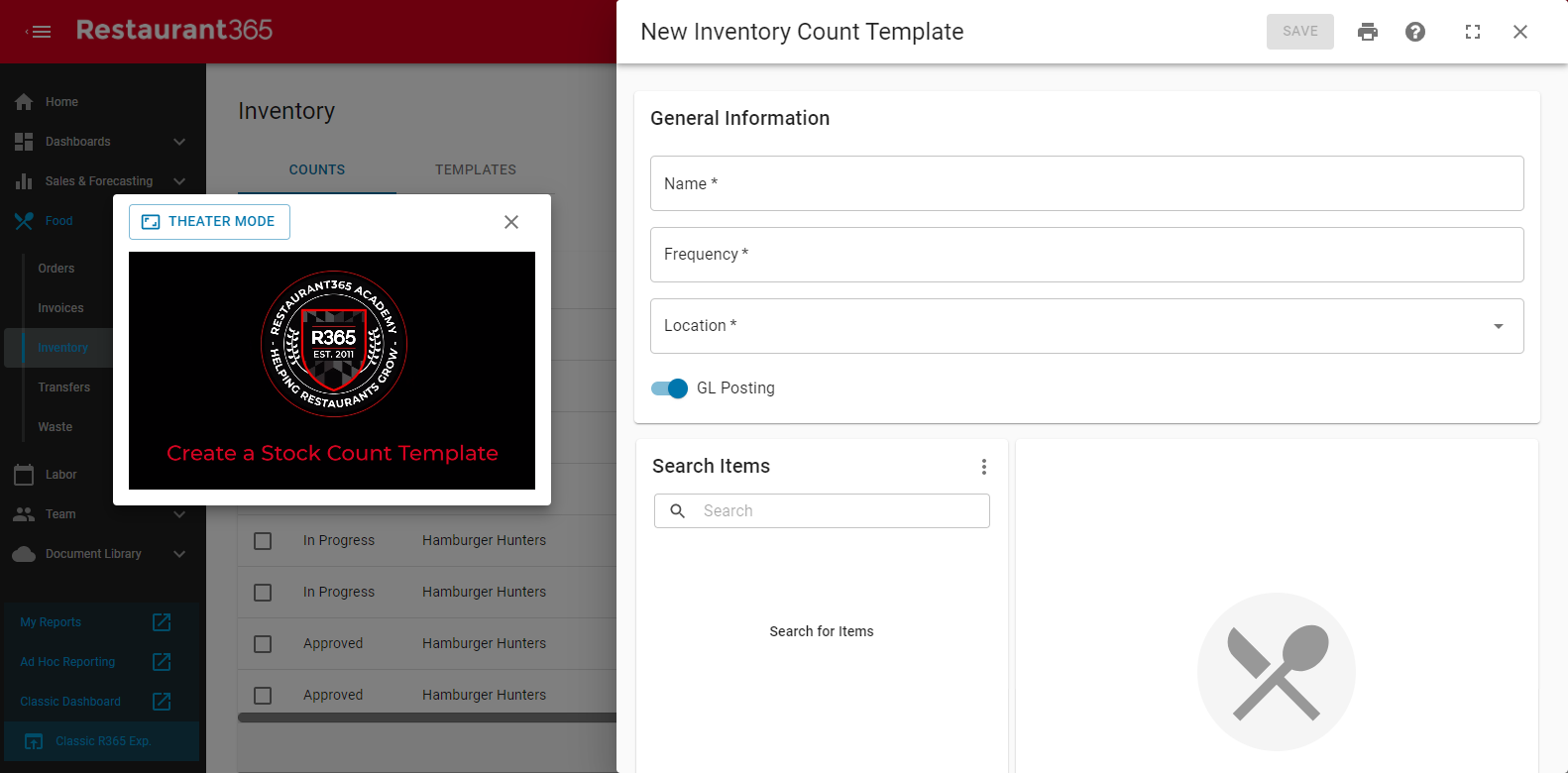The height and width of the screenshot is (773, 1568).
Task: Click first "In Progress" status text
Action: click(x=339, y=541)
